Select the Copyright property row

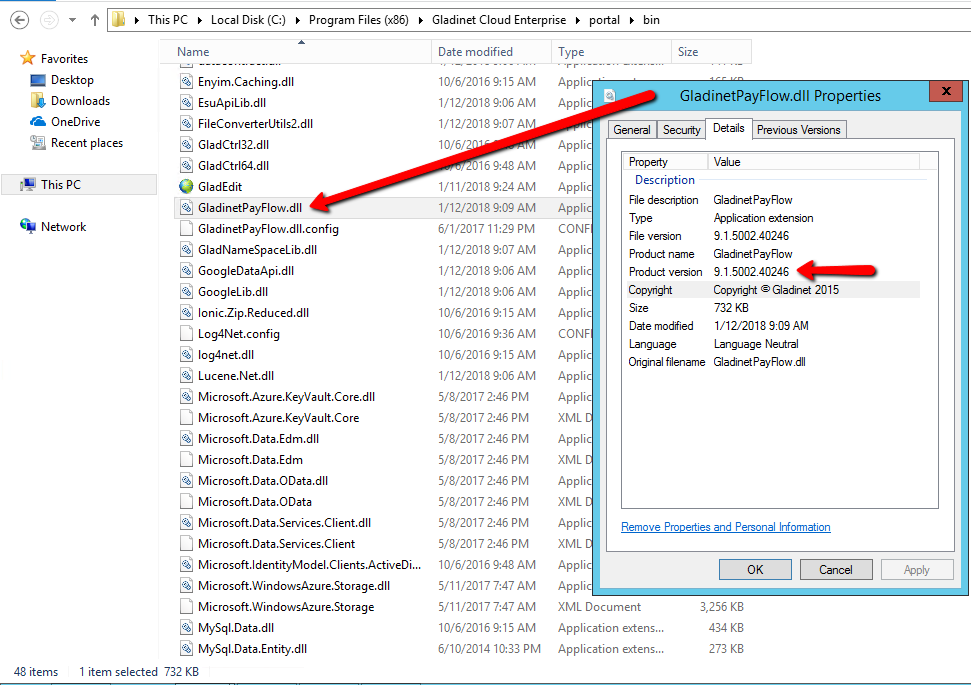[x=771, y=290]
